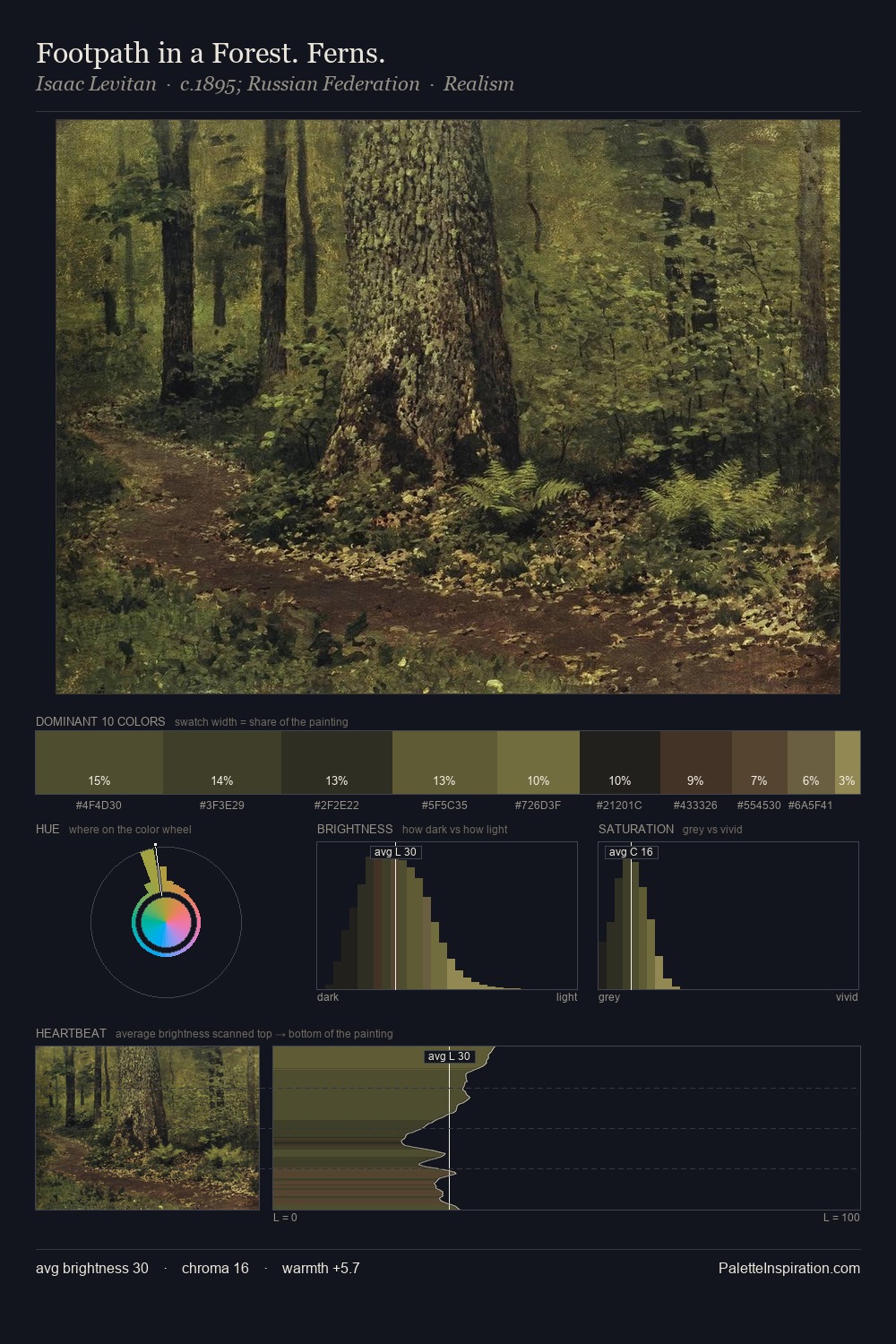Select the 13% swatch #2F2E22
Screen dimensions: 896x1344
[x=337, y=762]
